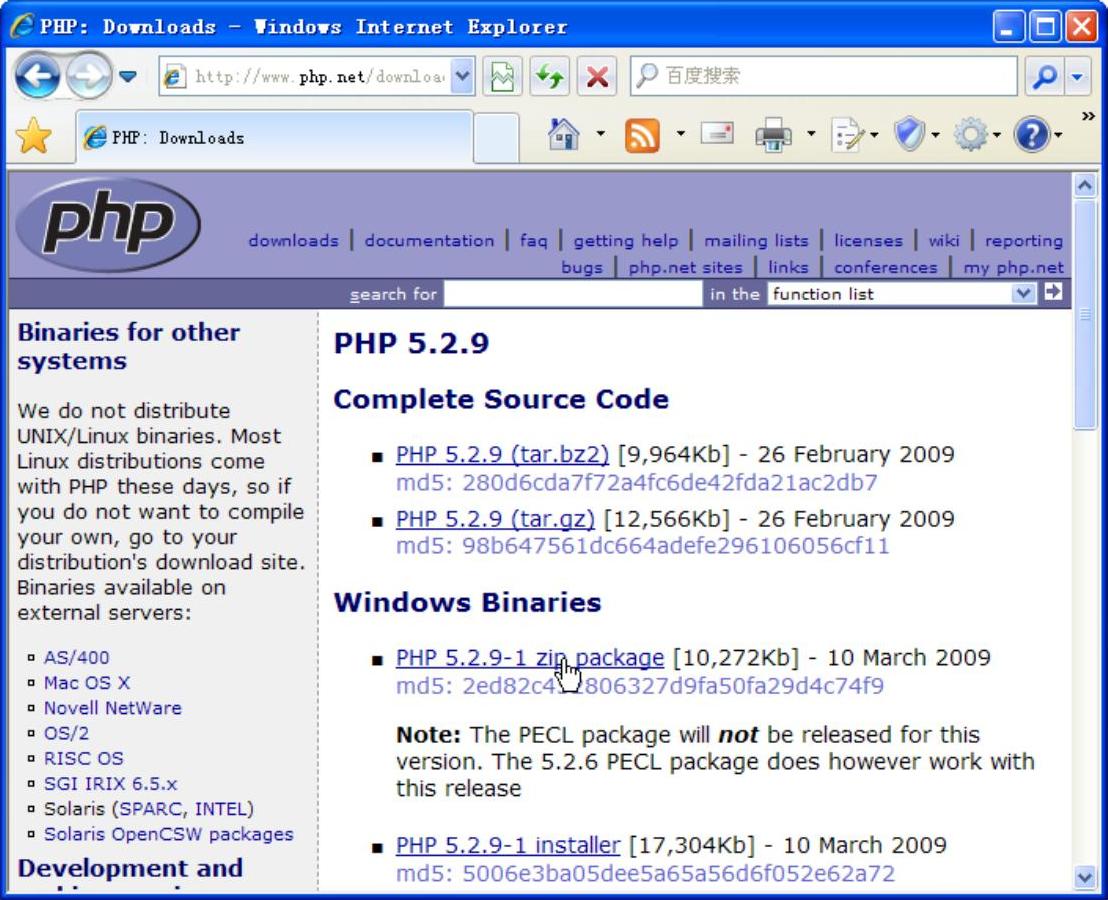
Task: Click the magnifier search button
Action: [x=1044, y=76]
